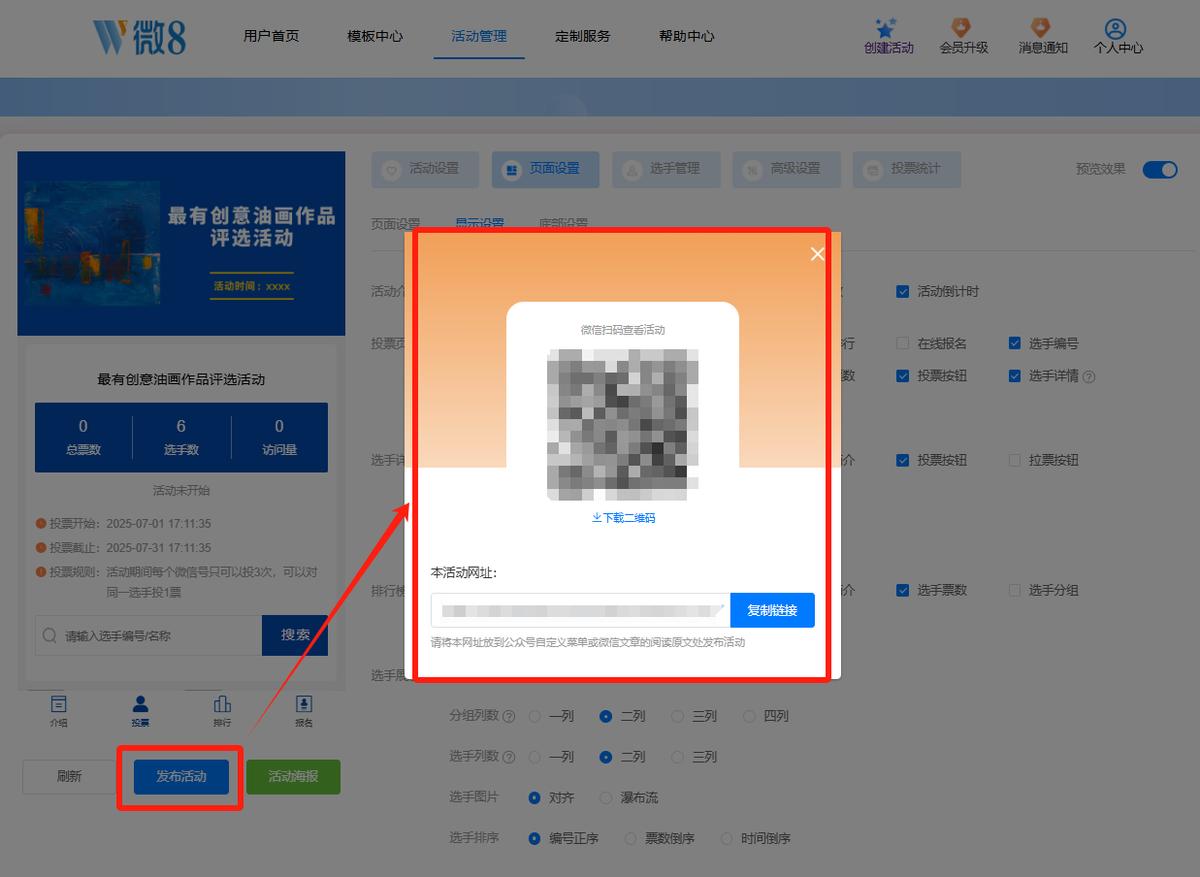The width and height of the screenshot is (1200, 877).
Task: Click the 请输入选手编号/名称 search field
Action: click(148, 635)
